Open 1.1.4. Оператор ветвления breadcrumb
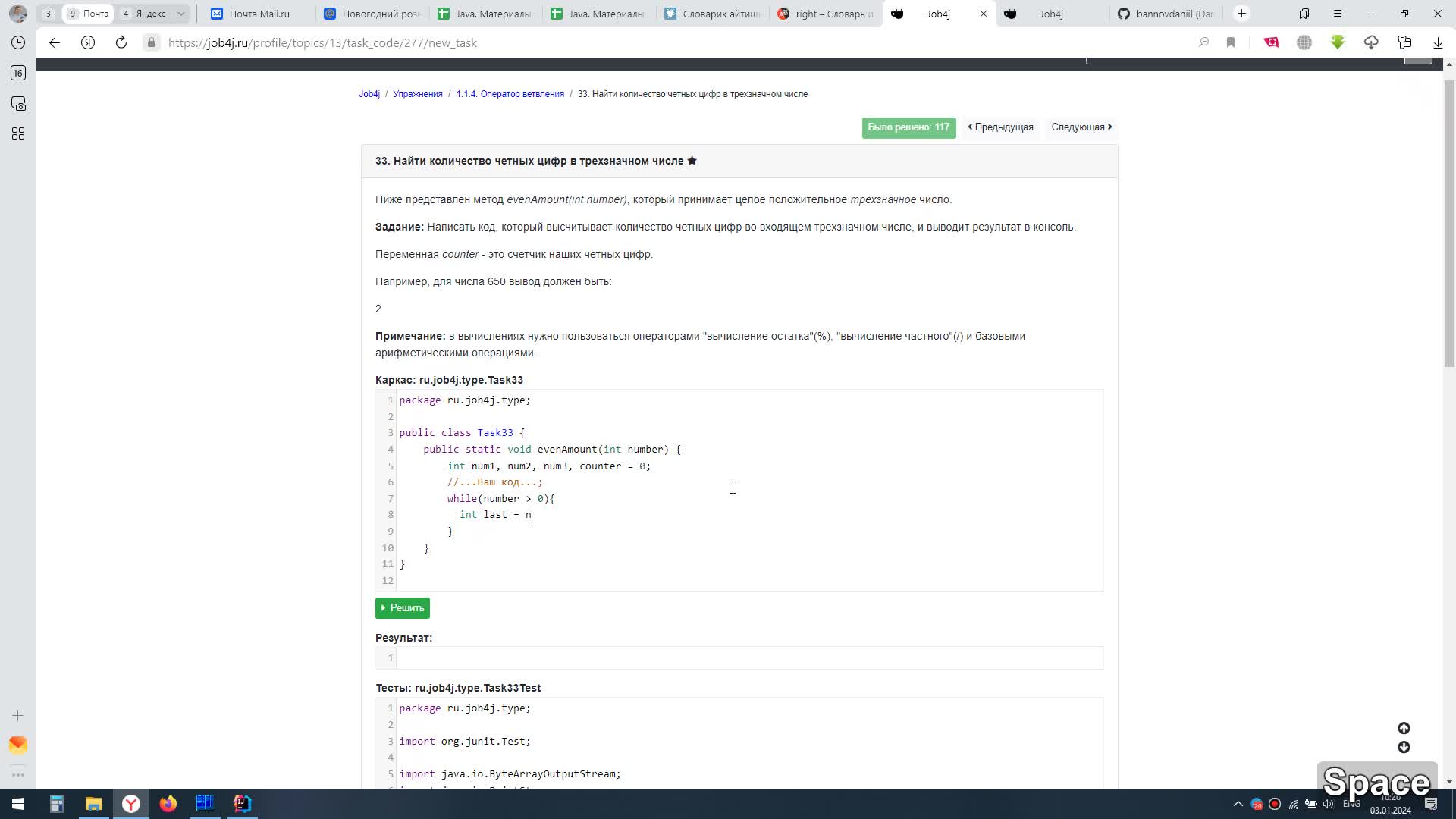 [510, 94]
